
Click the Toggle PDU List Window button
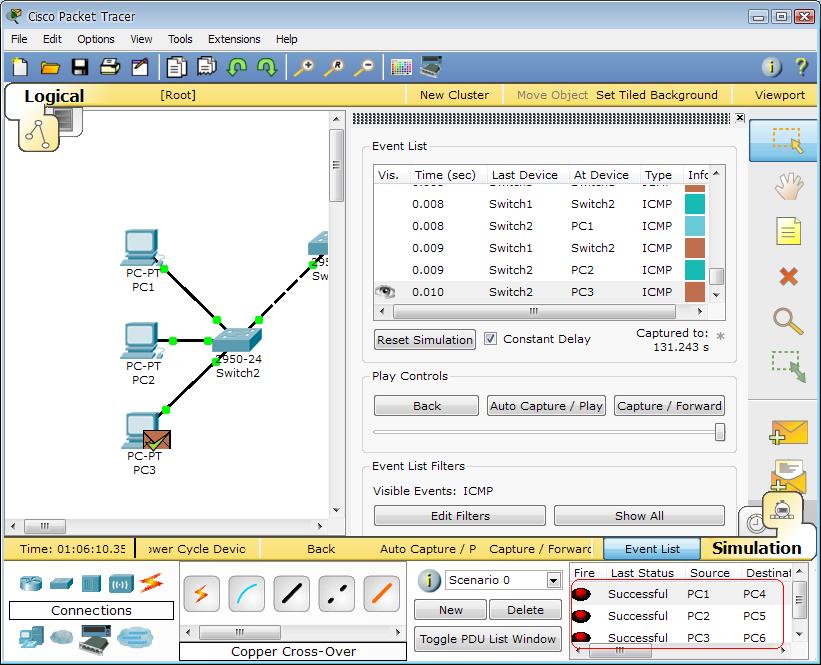[487, 639]
